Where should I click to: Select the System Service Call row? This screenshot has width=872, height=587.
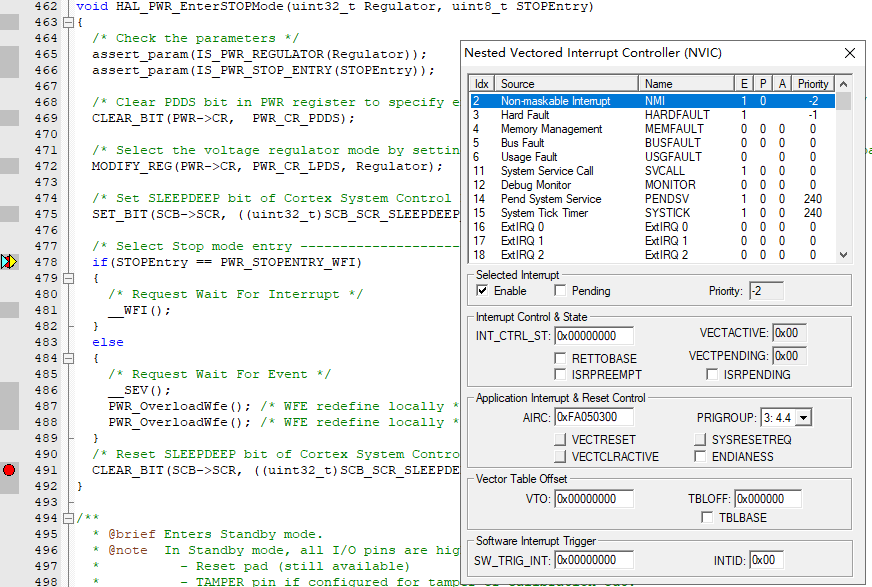coord(652,171)
